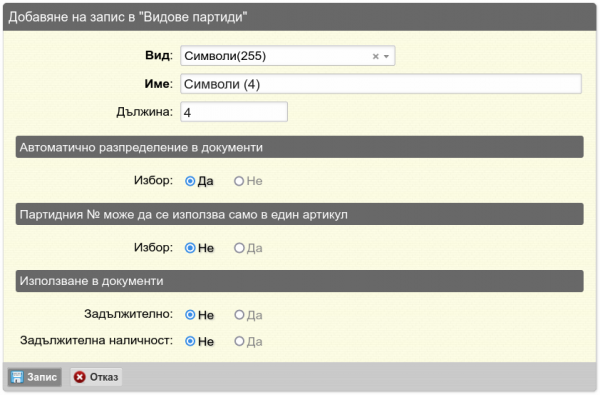Click the Символи(255) combo box
The image size is (600, 395).
point(288,56)
